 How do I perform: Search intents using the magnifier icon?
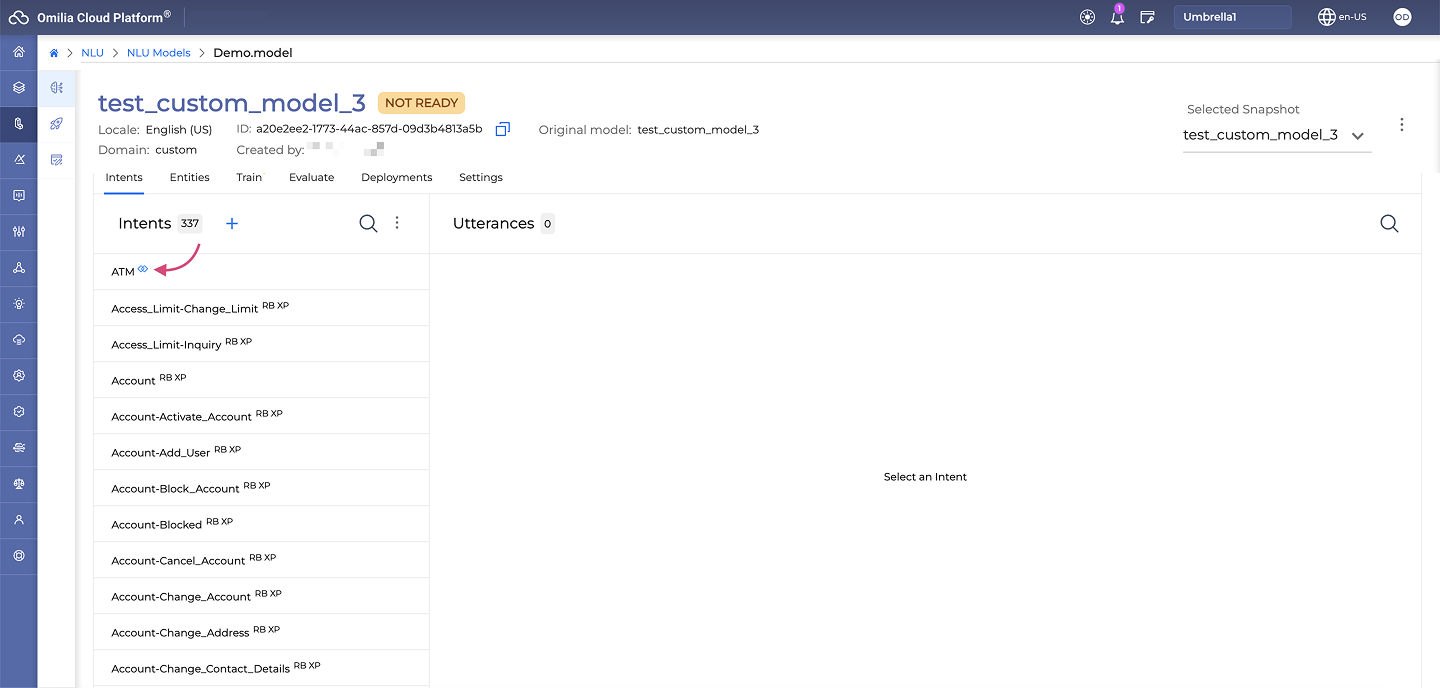(x=368, y=223)
